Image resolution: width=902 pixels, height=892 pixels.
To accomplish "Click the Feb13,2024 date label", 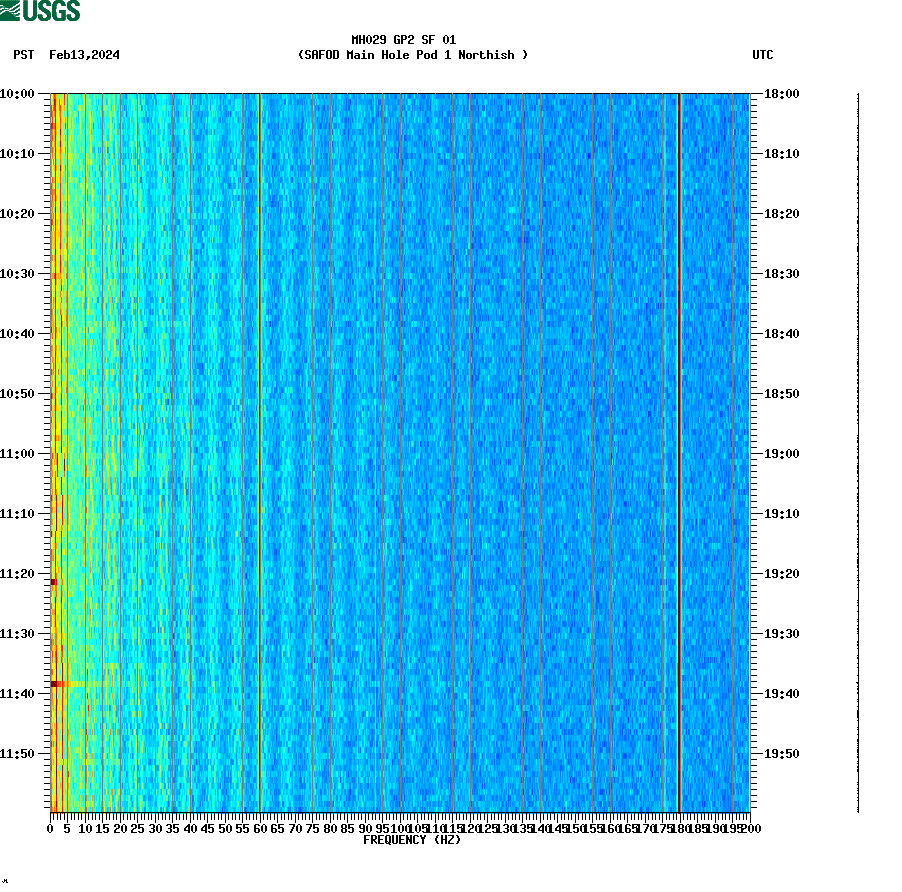I will 83,55.
